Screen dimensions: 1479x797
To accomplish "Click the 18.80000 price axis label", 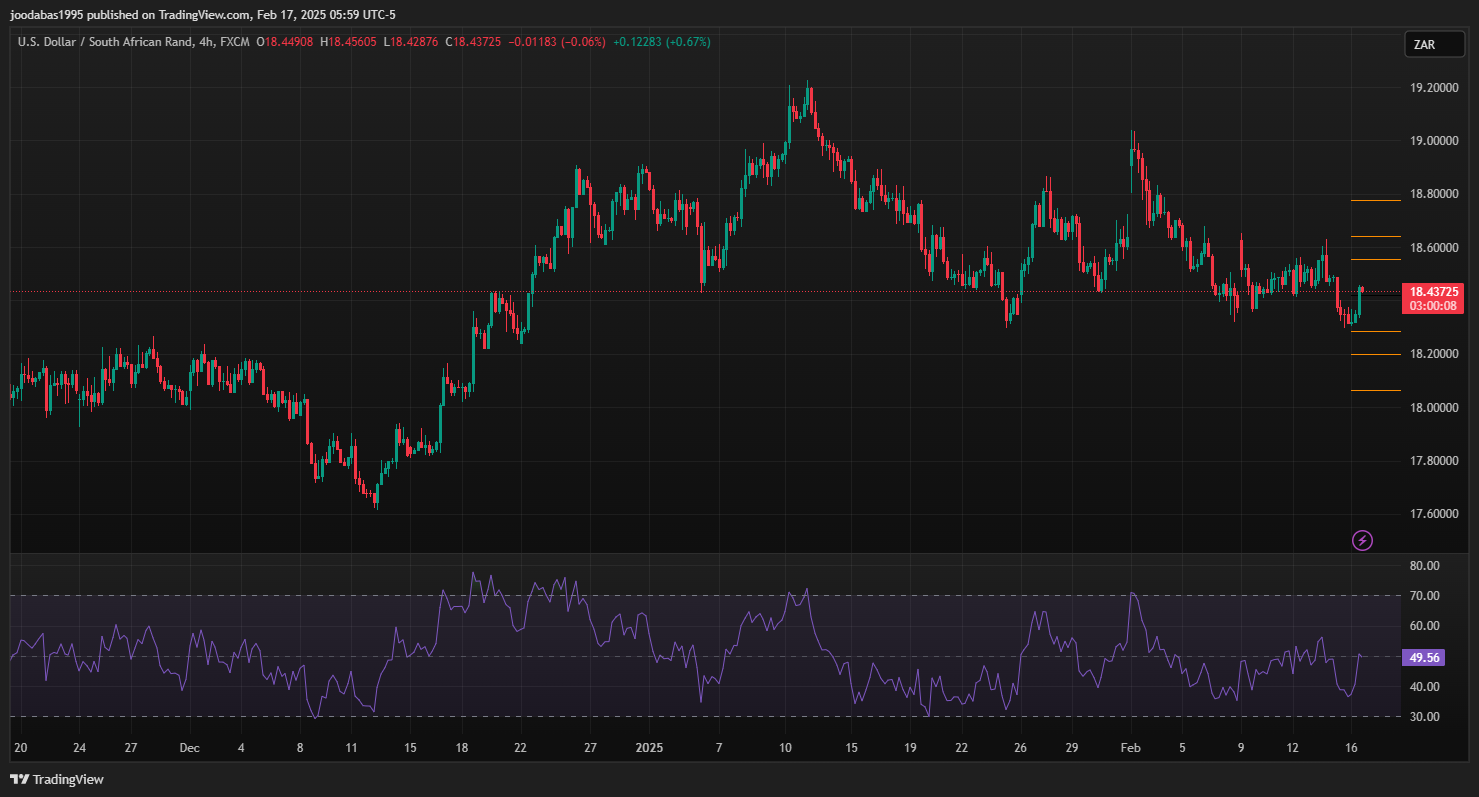I will pyautogui.click(x=1433, y=194).
